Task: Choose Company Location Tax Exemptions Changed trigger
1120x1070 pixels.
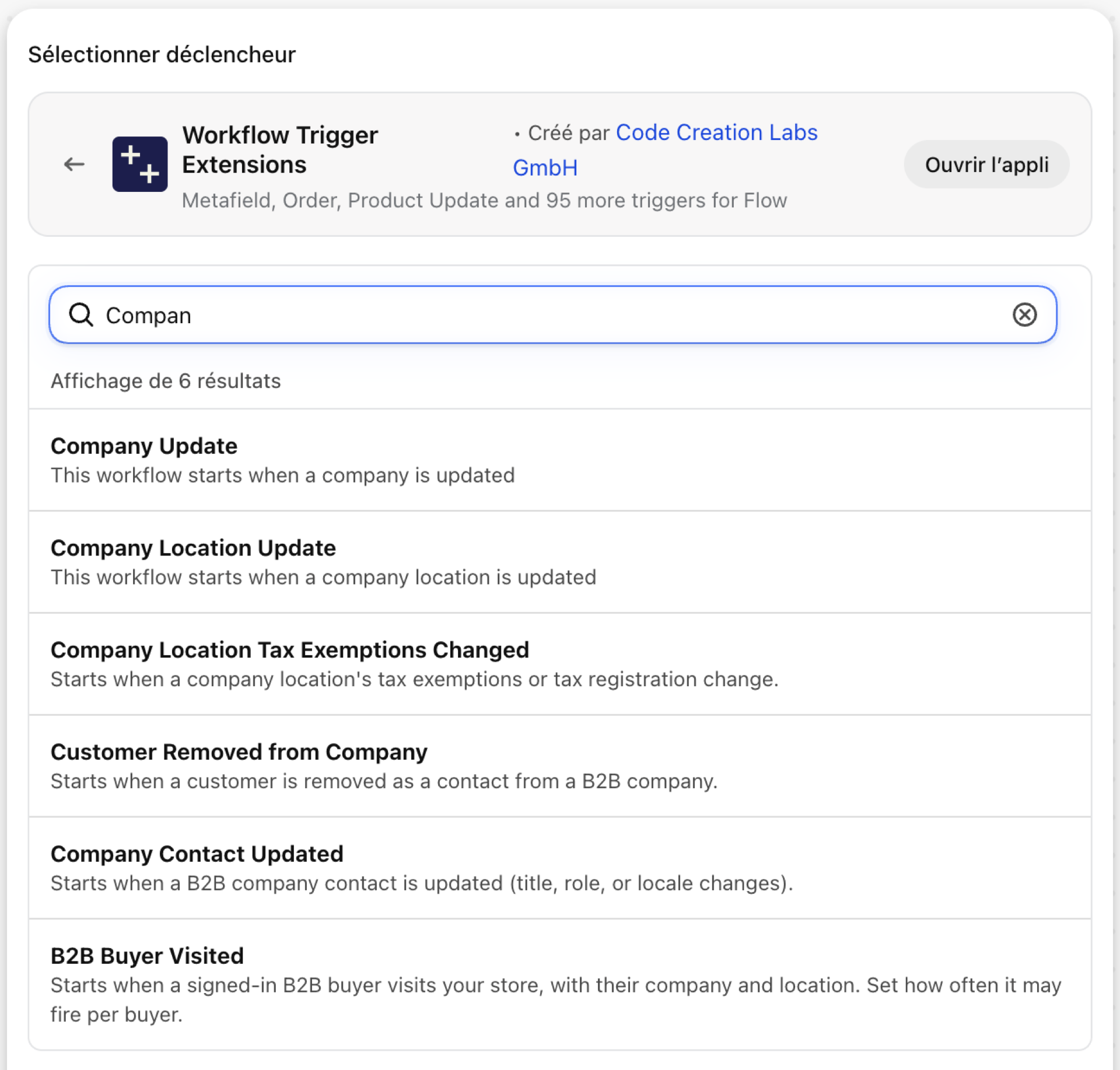Action: (x=559, y=664)
